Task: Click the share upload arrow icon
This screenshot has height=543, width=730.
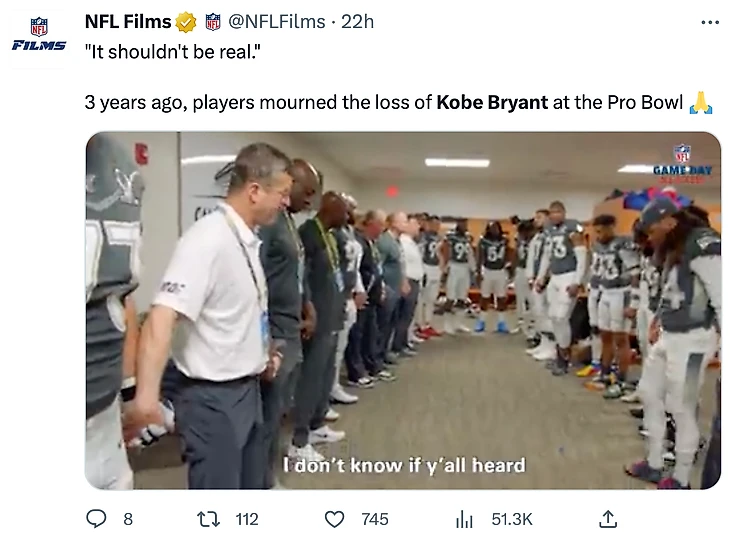Action: coord(607,518)
